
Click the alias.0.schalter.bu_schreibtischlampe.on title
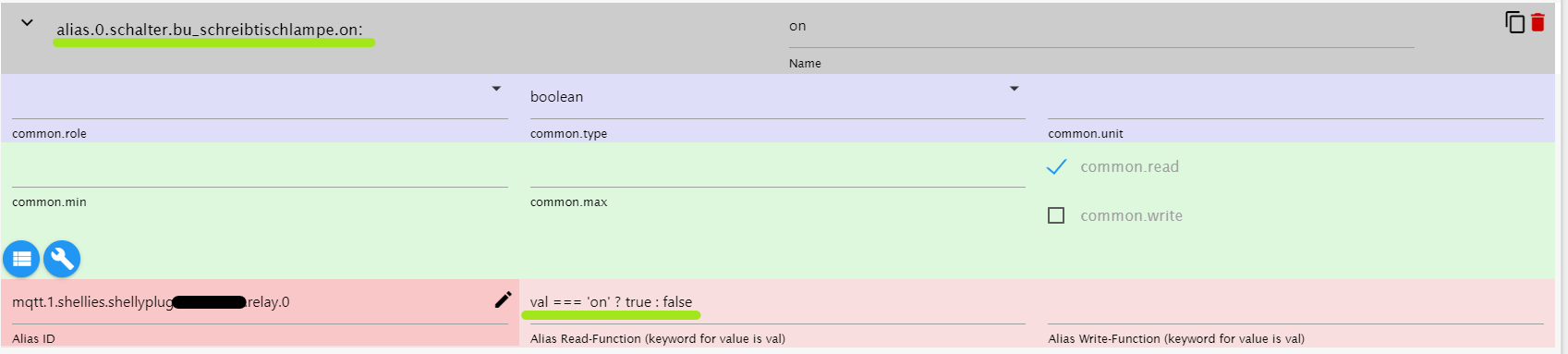[x=210, y=30]
